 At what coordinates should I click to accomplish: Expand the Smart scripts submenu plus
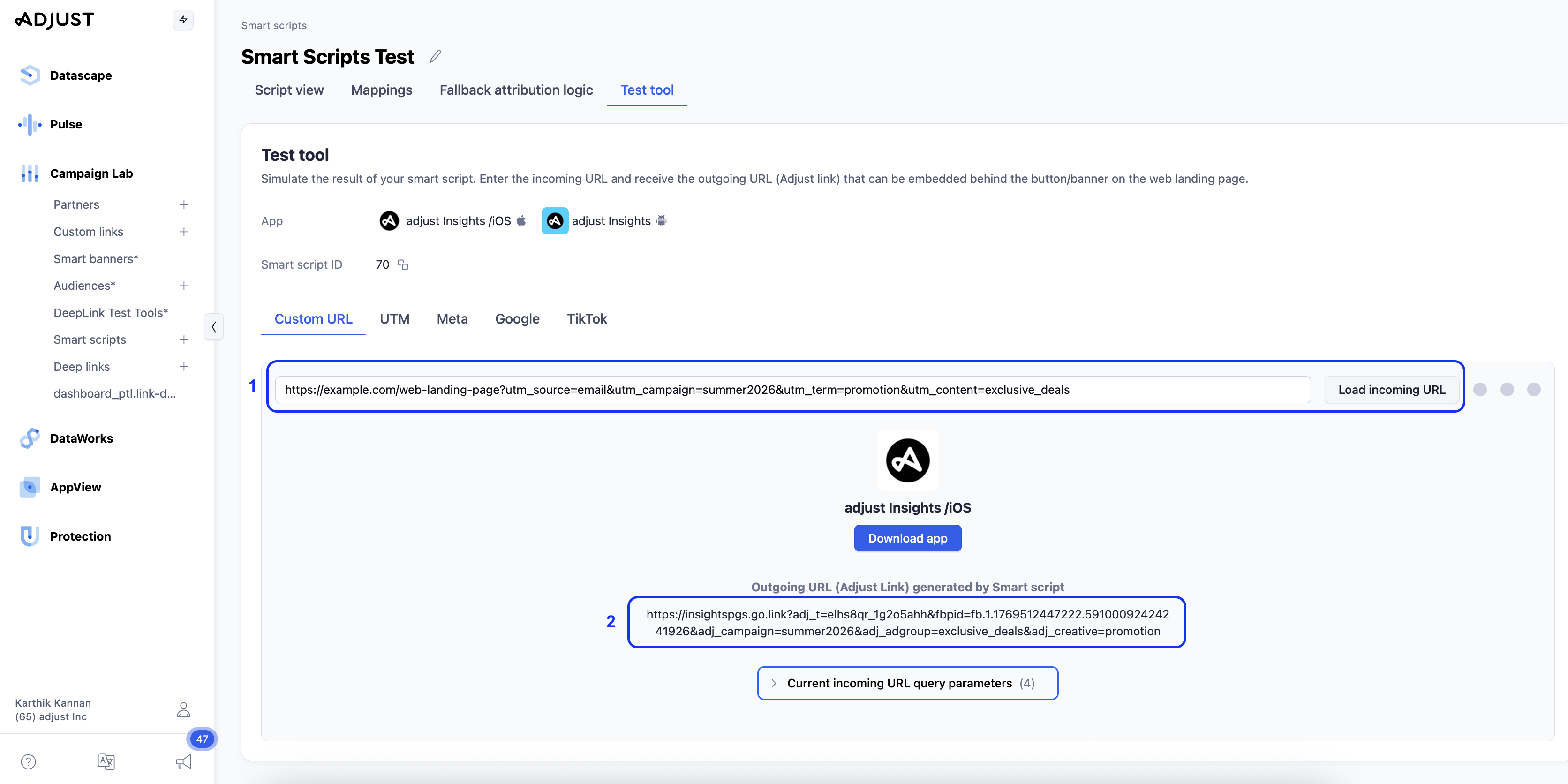[x=184, y=339]
